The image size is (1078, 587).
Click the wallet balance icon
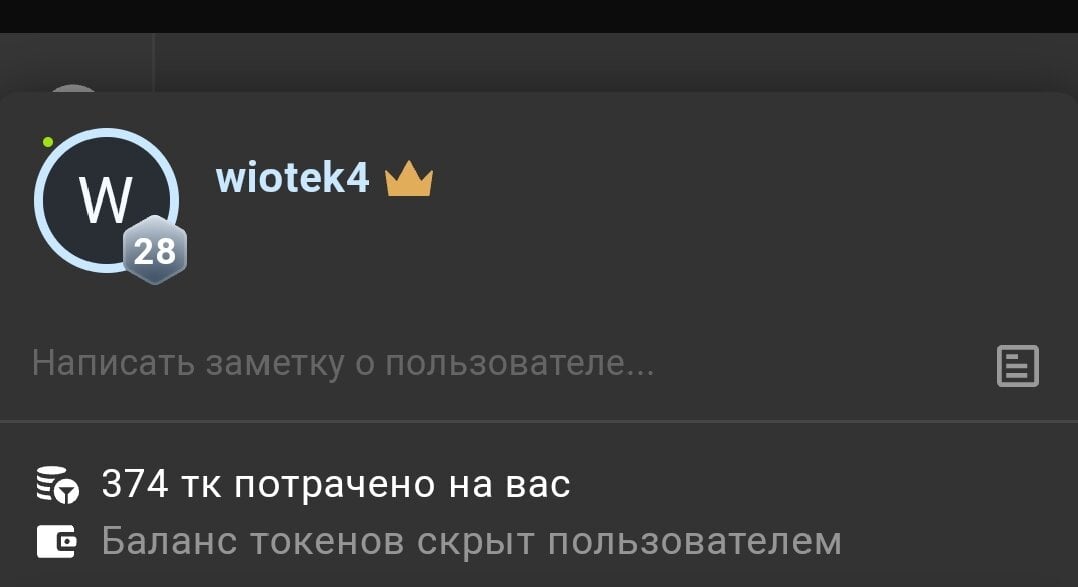click(56, 542)
